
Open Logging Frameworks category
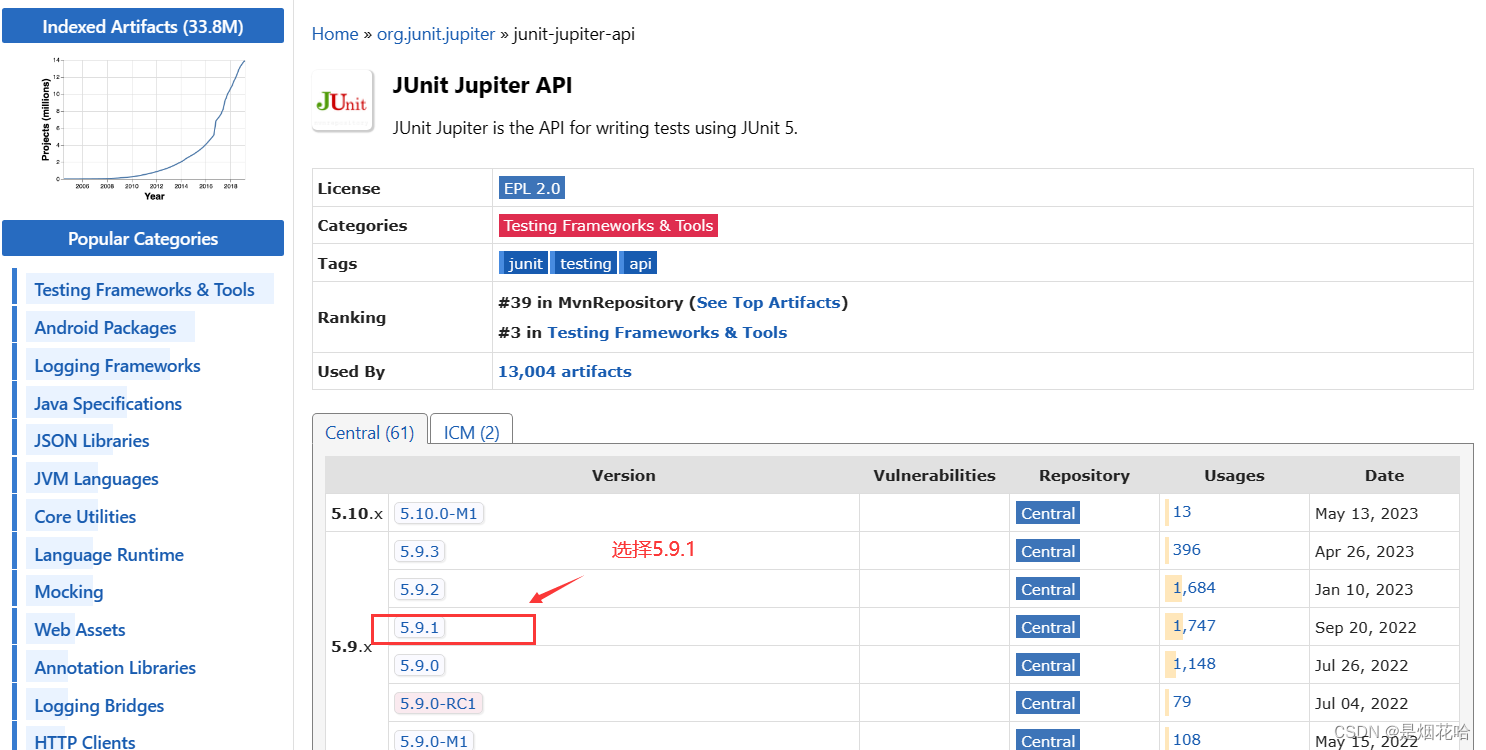pos(117,366)
